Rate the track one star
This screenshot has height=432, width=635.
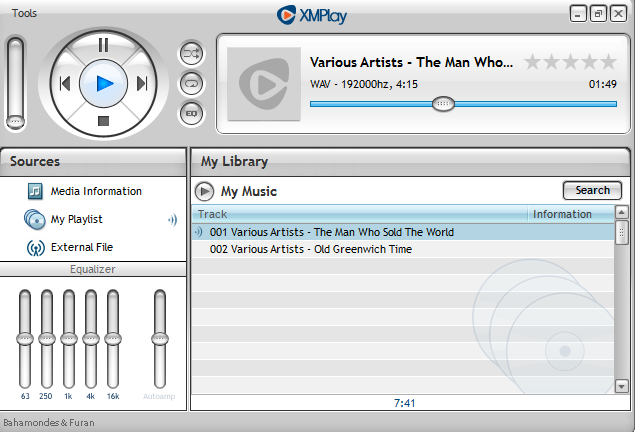click(533, 62)
